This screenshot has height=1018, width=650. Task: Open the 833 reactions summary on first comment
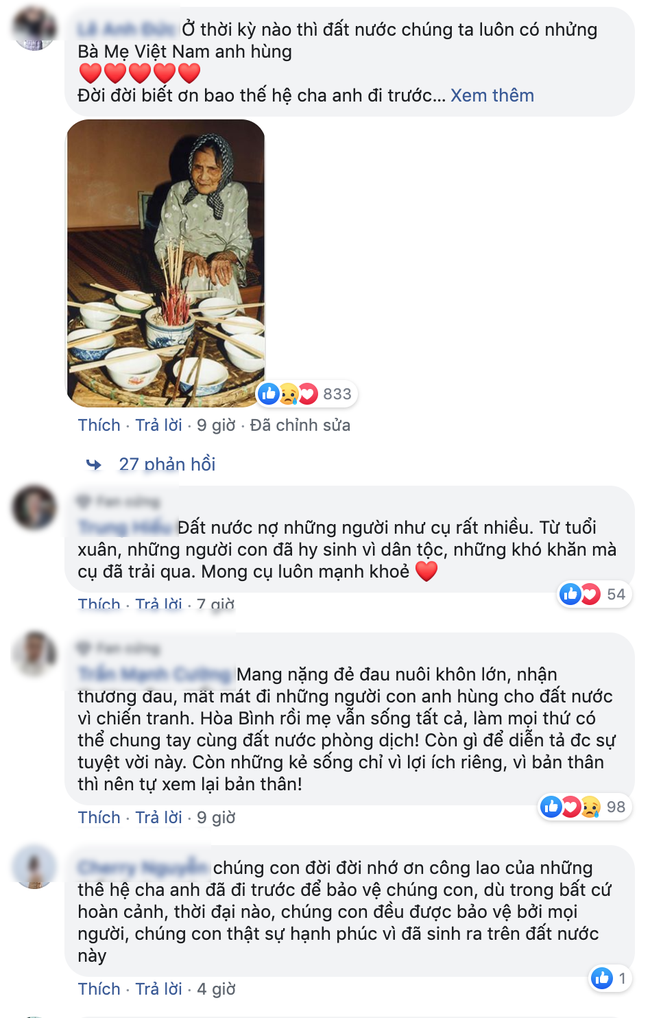(x=306, y=393)
